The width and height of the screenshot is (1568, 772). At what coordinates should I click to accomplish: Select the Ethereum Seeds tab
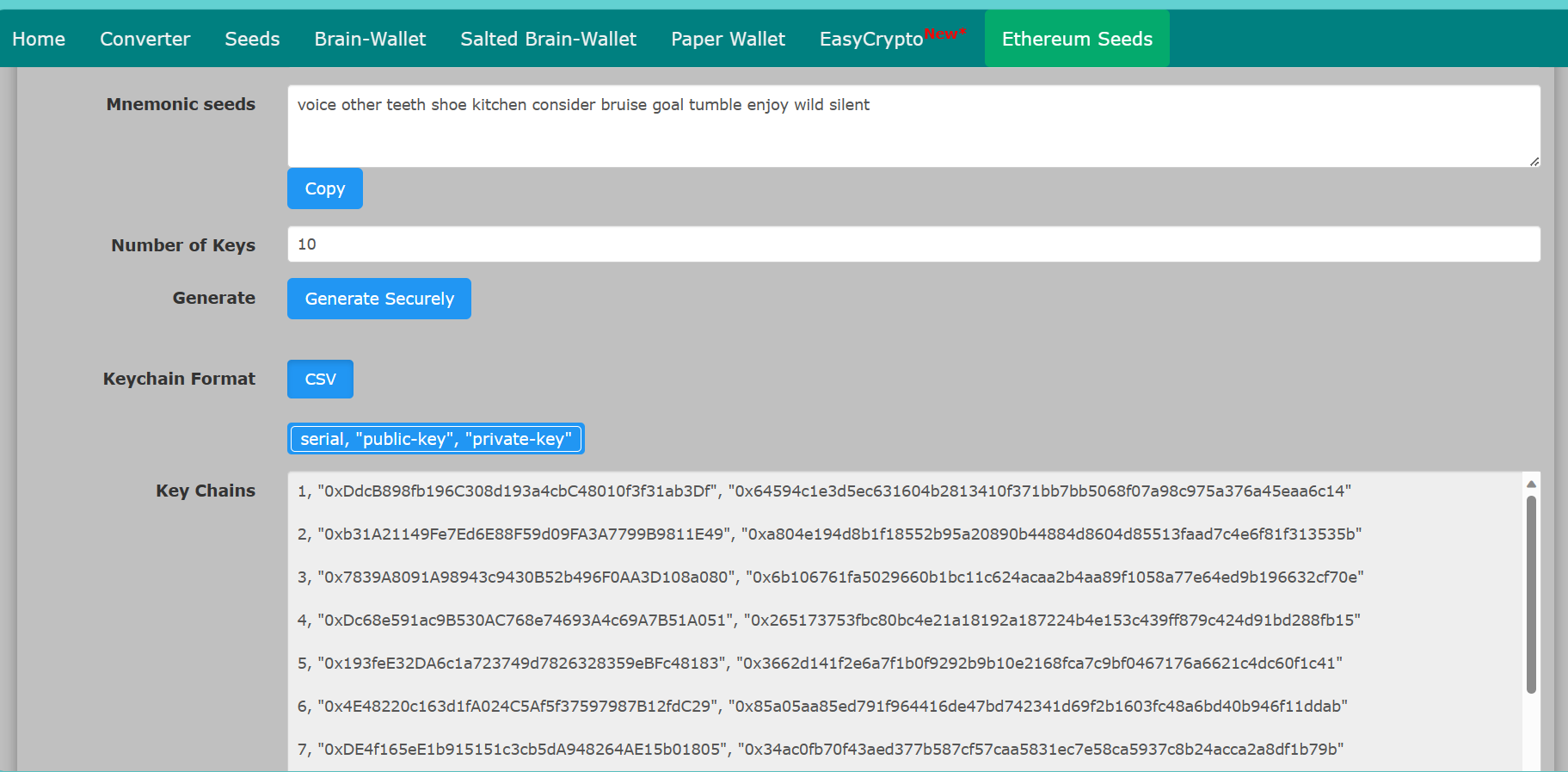coord(1077,39)
